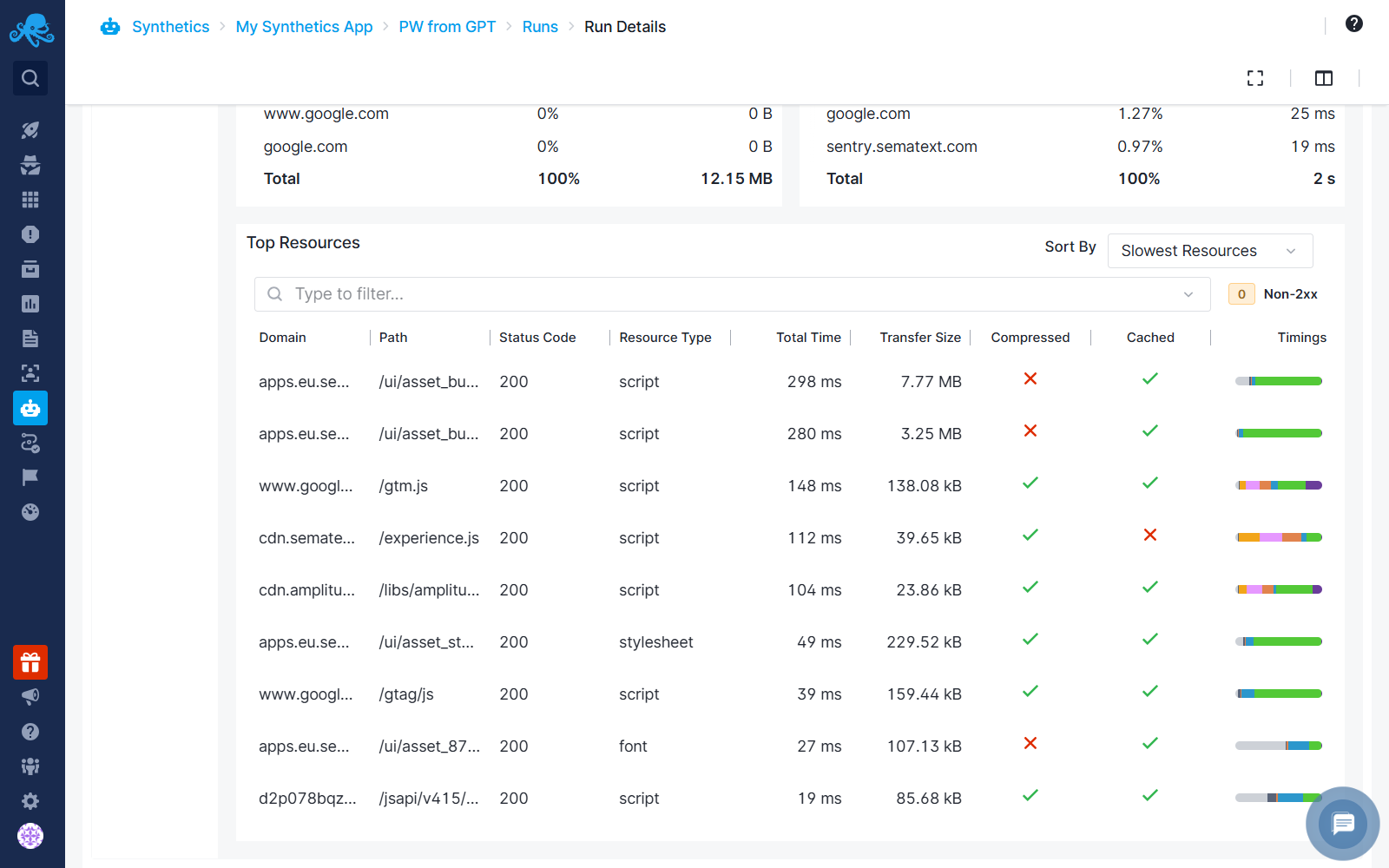This screenshot has width=1389, height=868.
Task: Open the chat support bubble
Action: coord(1343,823)
